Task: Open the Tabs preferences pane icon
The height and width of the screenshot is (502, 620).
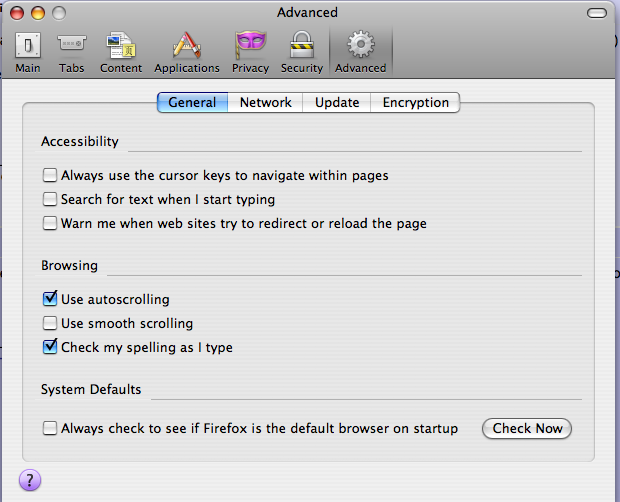Action: [x=72, y=43]
